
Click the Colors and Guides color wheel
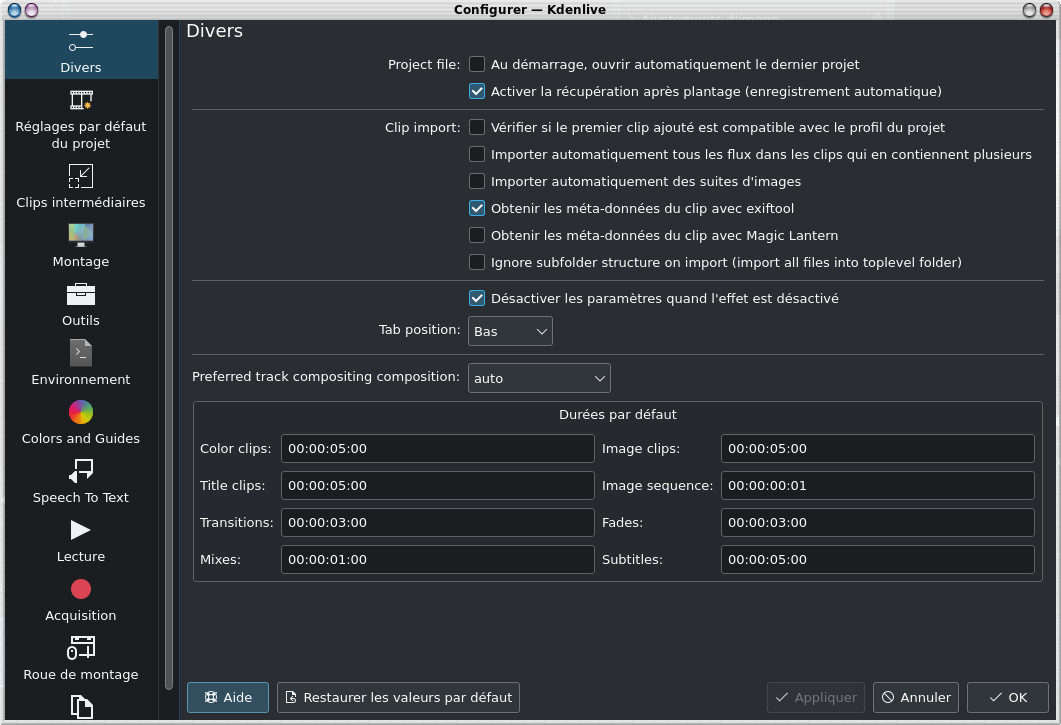point(81,412)
